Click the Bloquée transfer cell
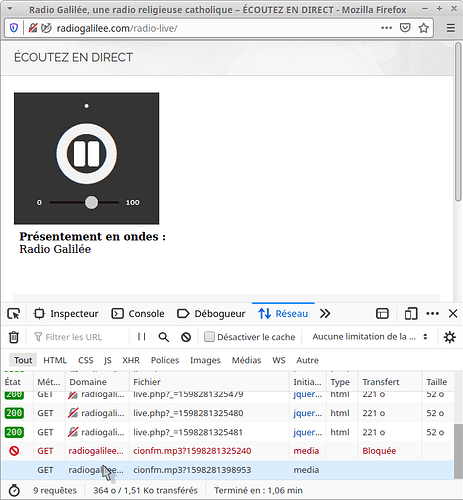This screenshot has height=500, width=463. pyautogui.click(x=379, y=451)
